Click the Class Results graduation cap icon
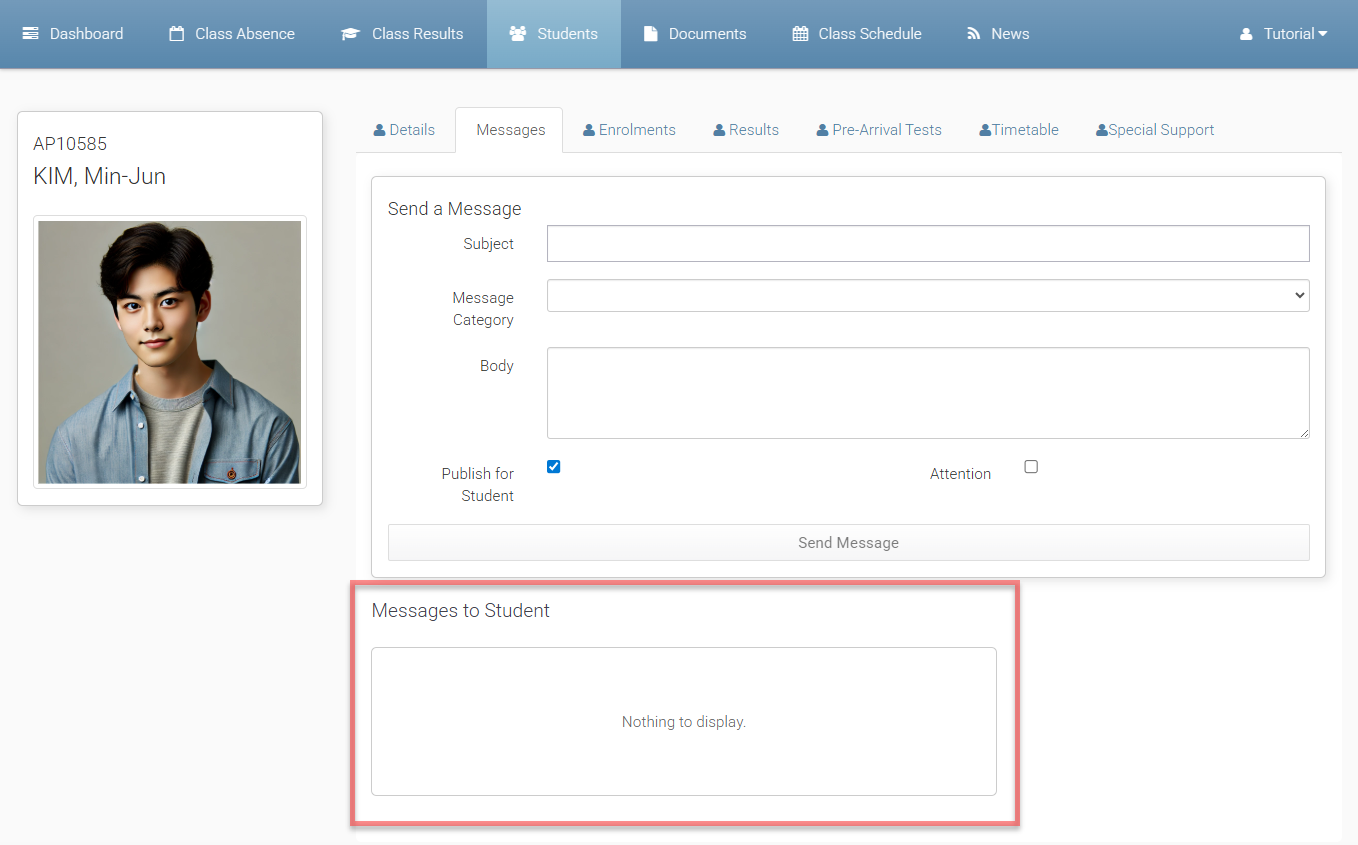This screenshot has height=845, width=1358. pos(350,34)
